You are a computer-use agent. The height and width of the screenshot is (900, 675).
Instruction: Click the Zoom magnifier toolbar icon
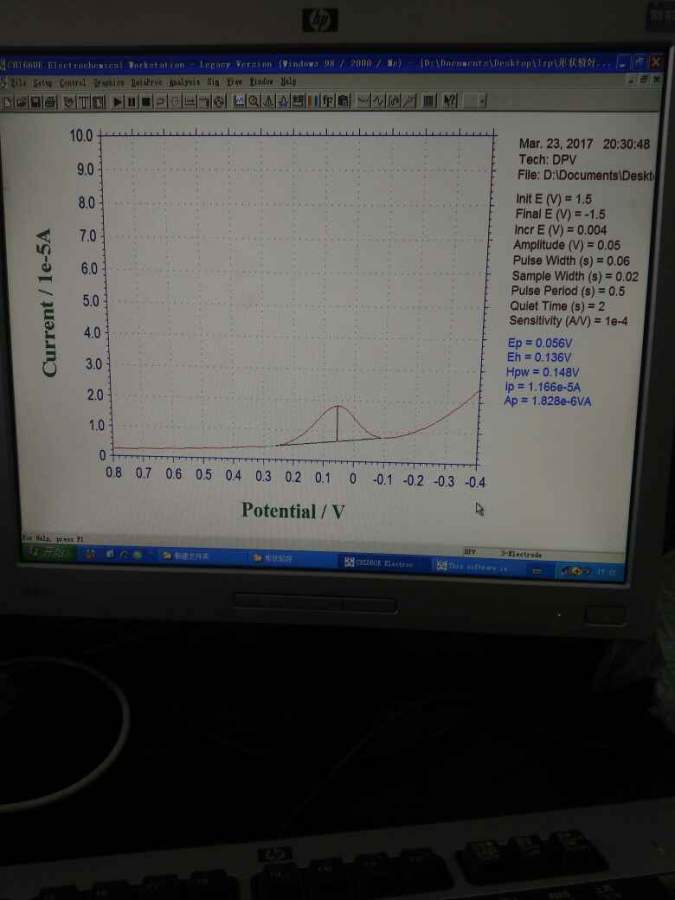(x=254, y=102)
